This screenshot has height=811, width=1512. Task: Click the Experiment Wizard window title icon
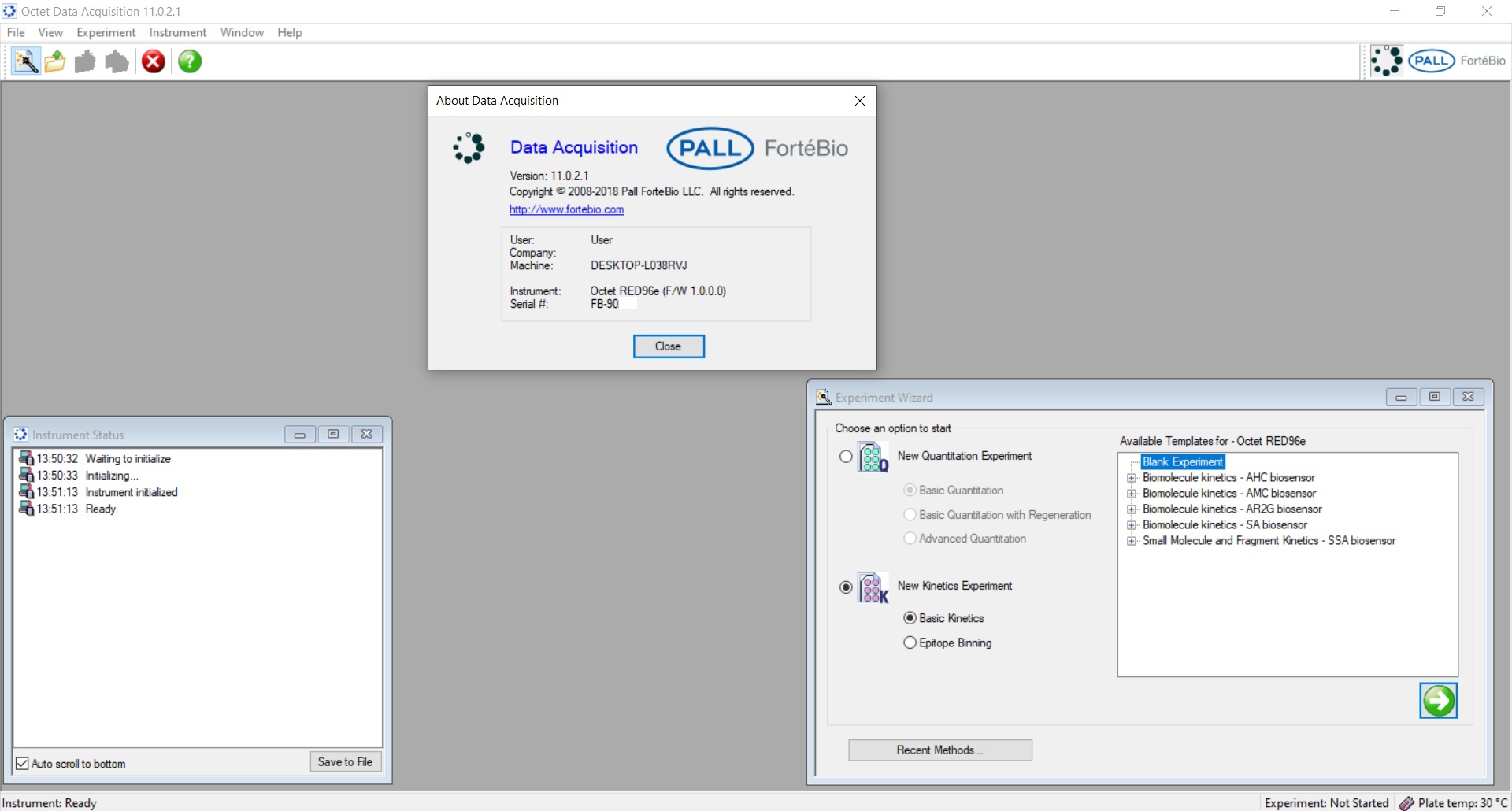(824, 398)
